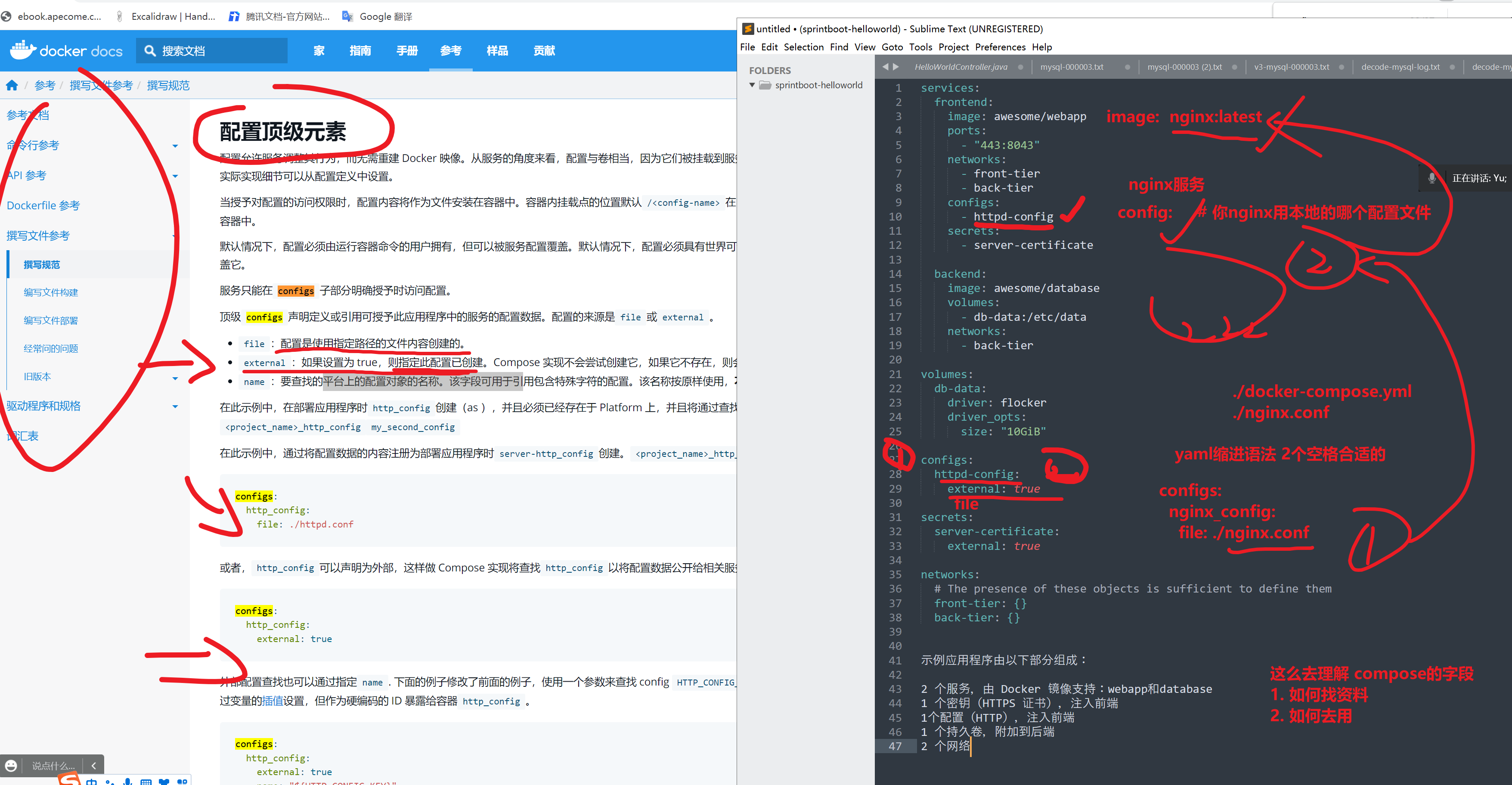Click the microphone icon in the speaking indicator

1431,178
